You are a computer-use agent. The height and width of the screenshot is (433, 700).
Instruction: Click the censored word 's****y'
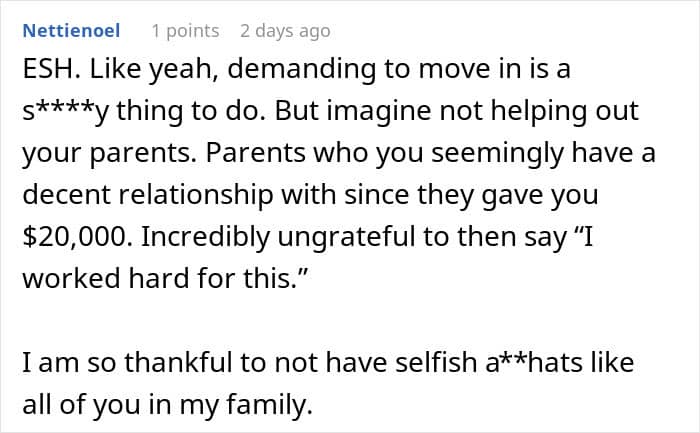(x=66, y=112)
